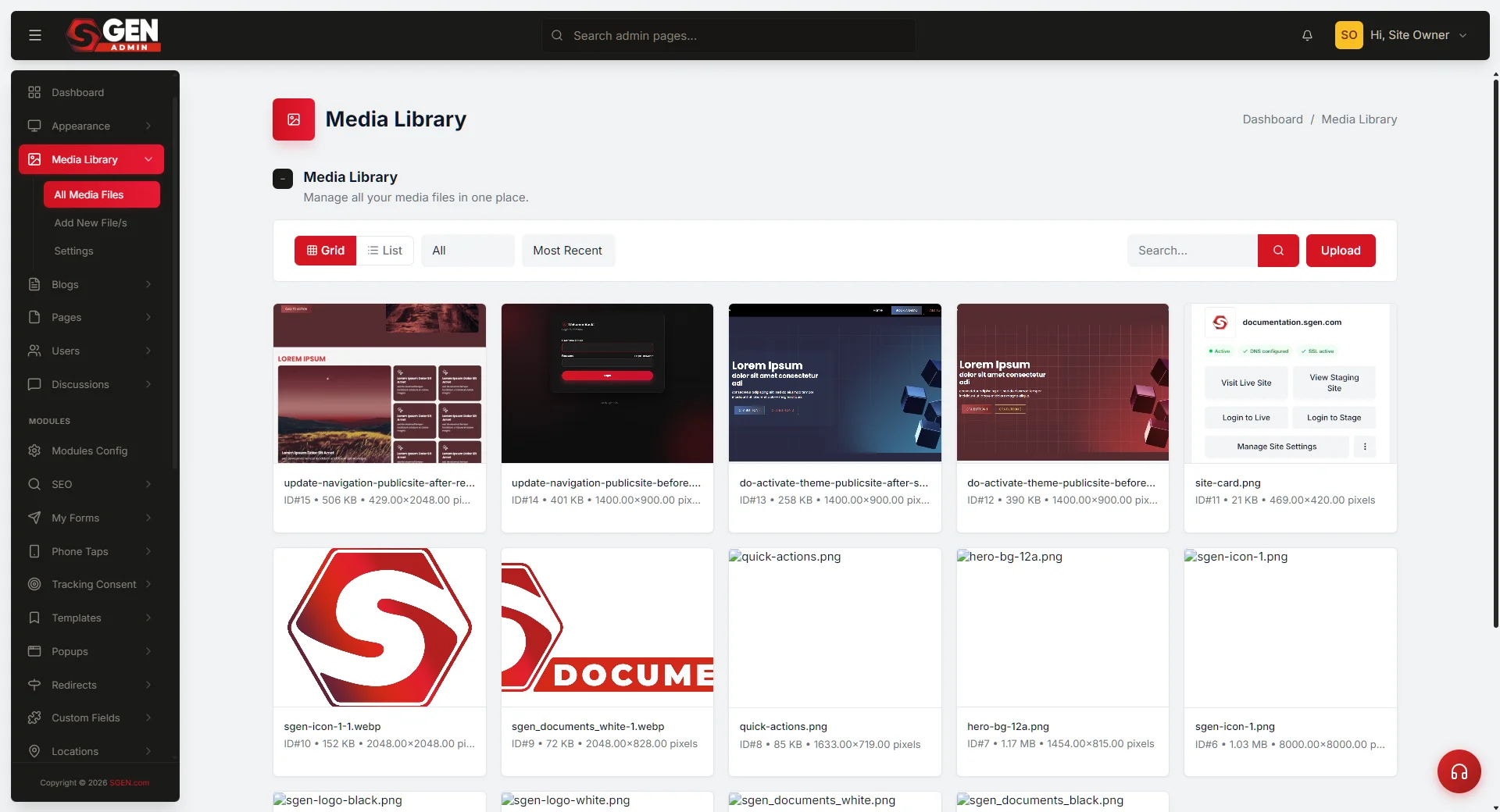1500x812 pixels.
Task: Go to Dashboard breadcrumb link
Action: (1273, 119)
